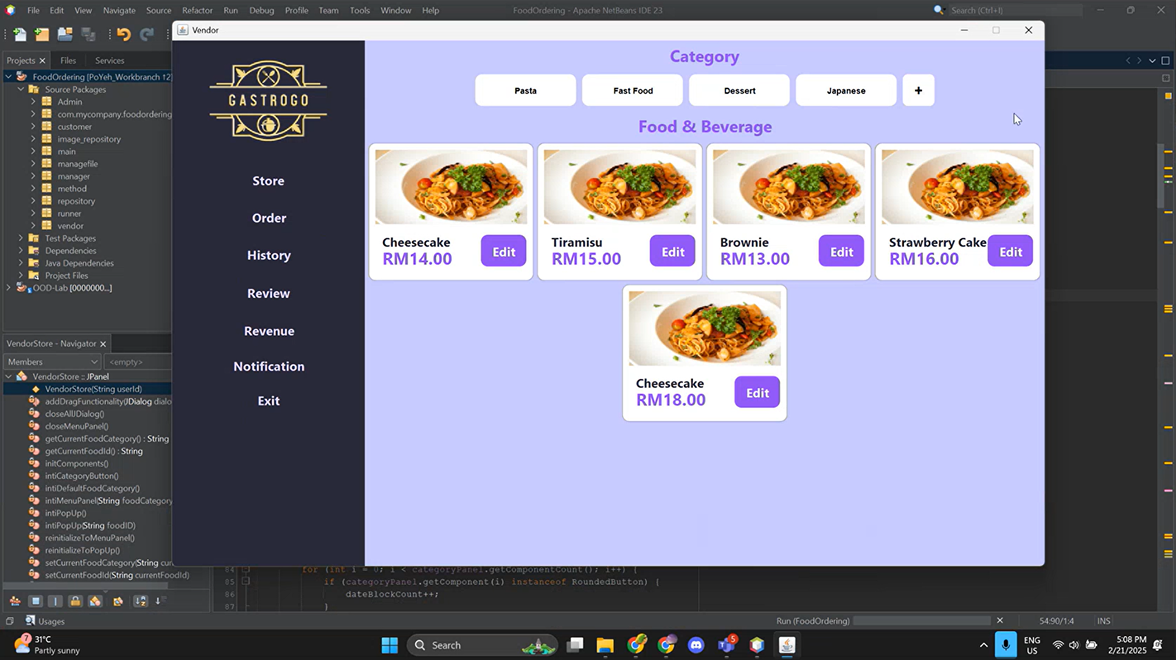Screen dimensions: 1176x660
Task: Switch to the Services tab
Action: tap(109, 61)
